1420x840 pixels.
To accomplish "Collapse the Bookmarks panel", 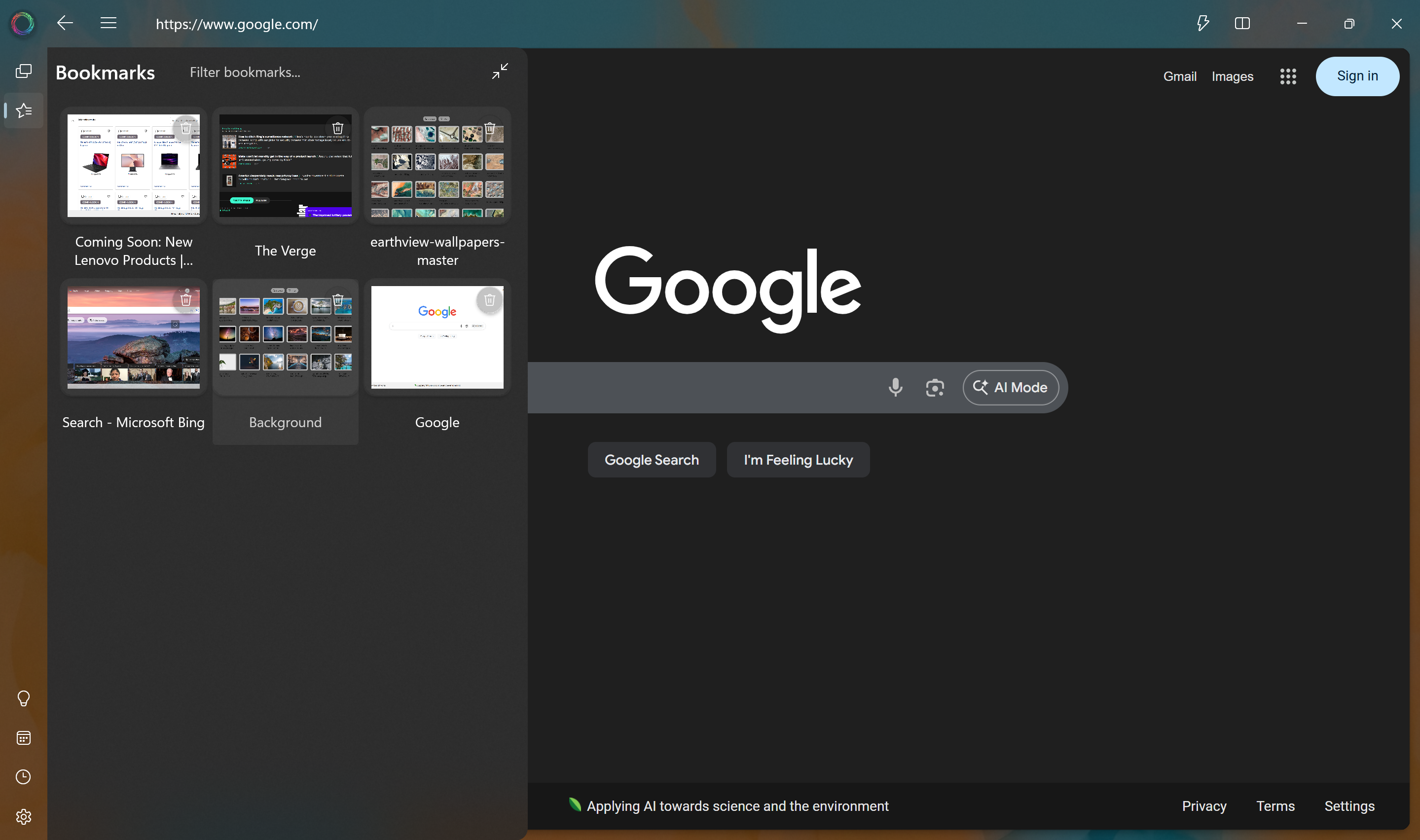I will [500, 72].
